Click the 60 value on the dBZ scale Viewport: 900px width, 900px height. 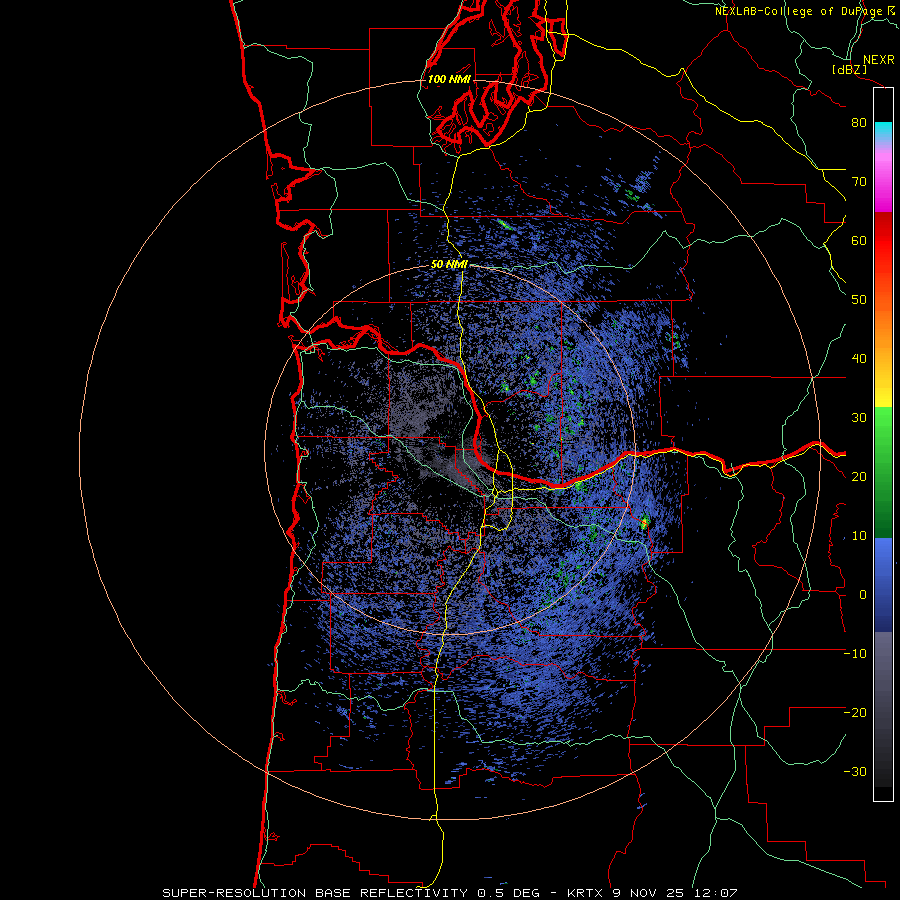(x=859, y=240)
